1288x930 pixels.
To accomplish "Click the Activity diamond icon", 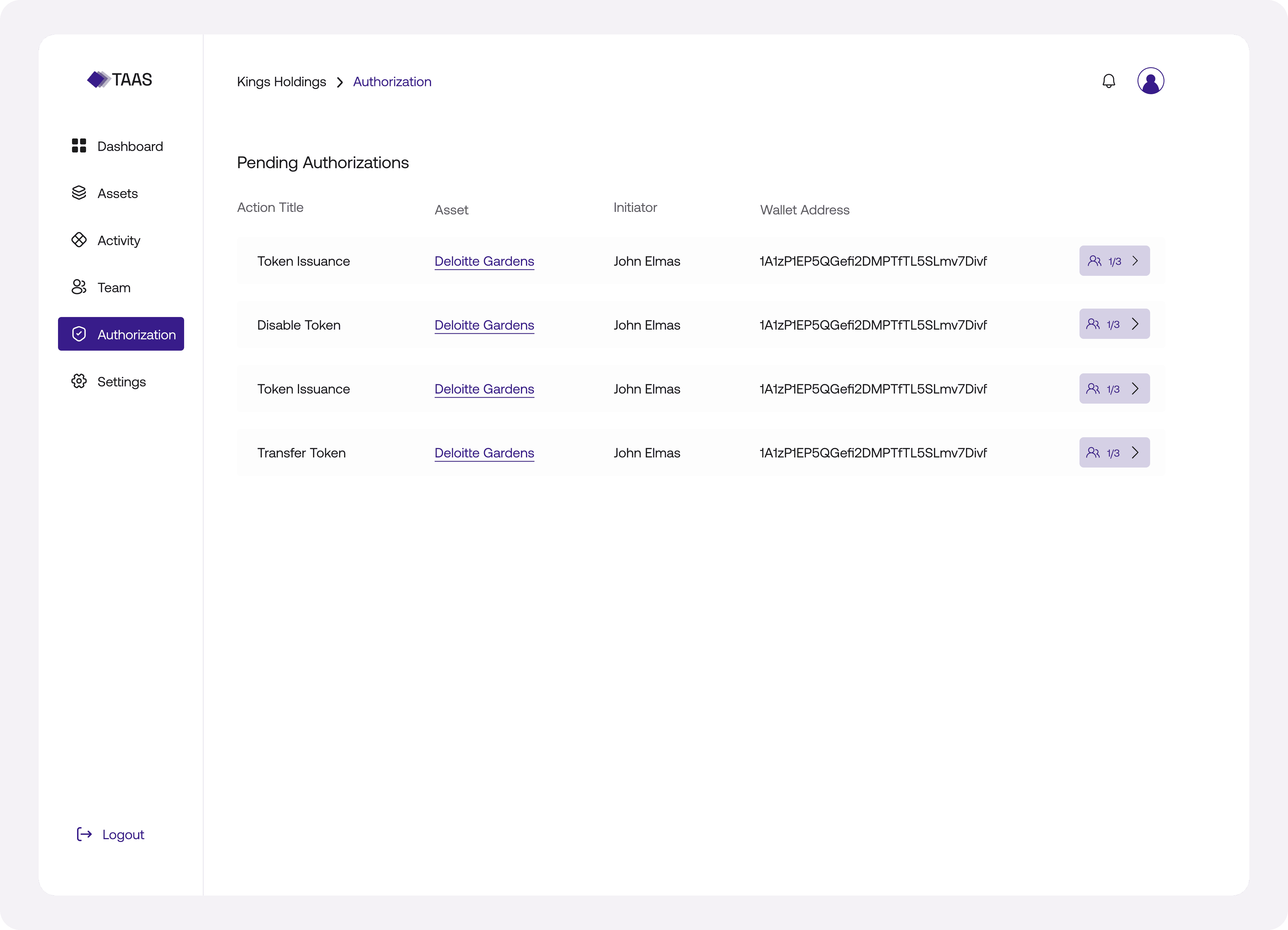I will [x=79, y=240].
